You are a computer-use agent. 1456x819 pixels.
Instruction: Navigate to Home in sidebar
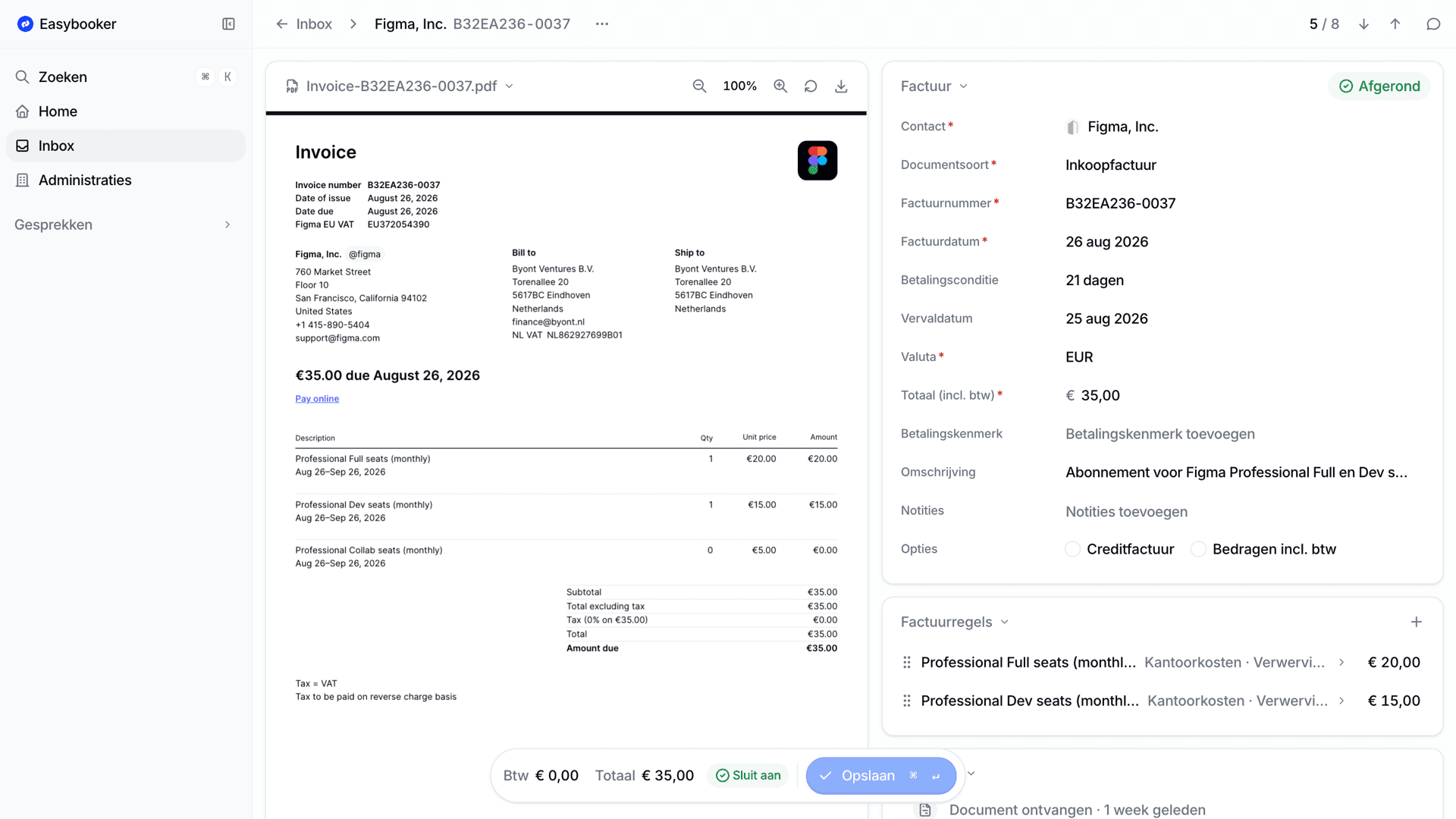coord(126,111)
